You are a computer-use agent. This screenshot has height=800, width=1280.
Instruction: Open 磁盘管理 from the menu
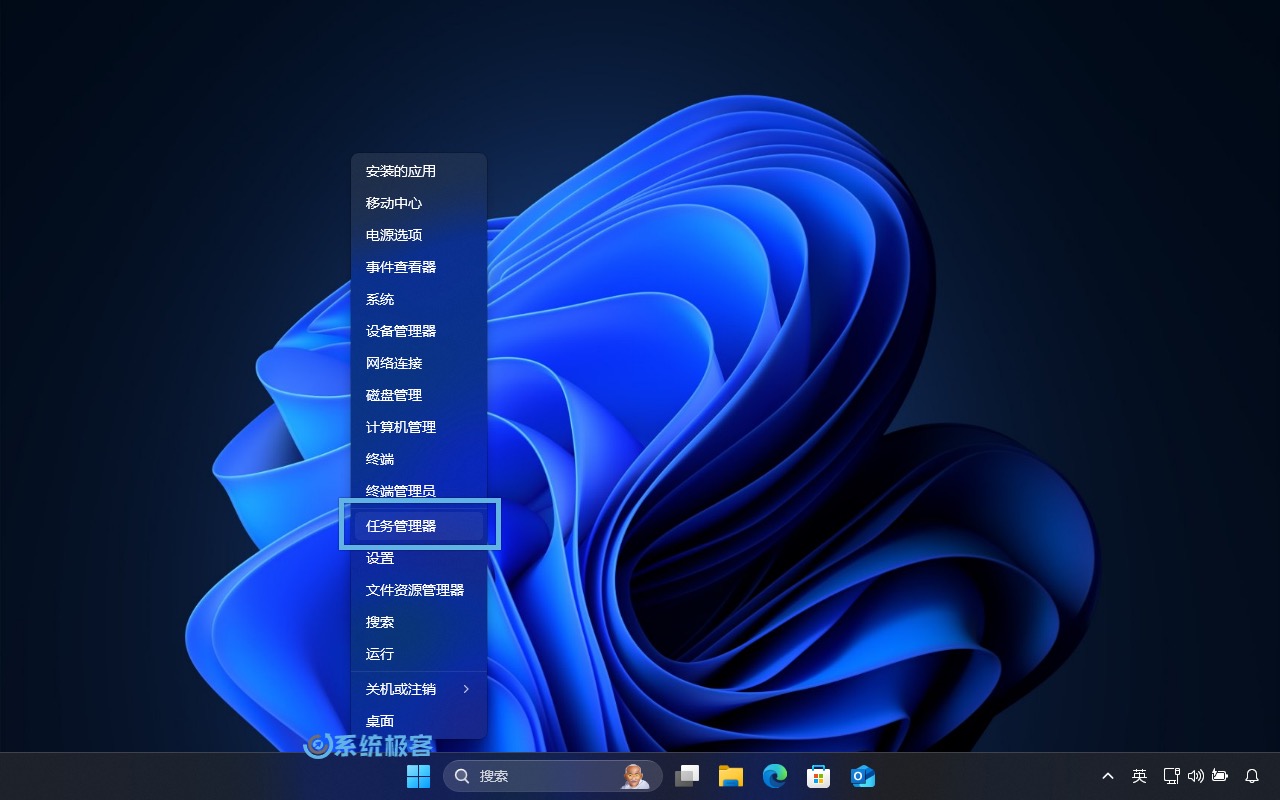click(418, 395)
